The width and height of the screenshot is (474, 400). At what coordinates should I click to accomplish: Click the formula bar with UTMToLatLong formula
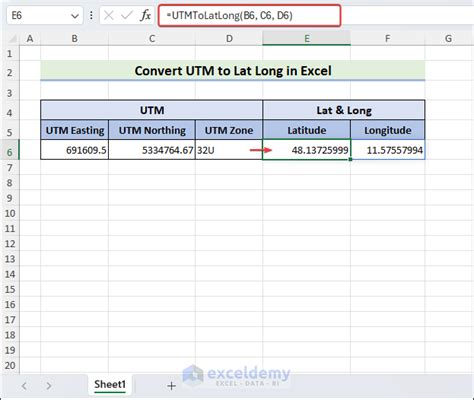249,15
